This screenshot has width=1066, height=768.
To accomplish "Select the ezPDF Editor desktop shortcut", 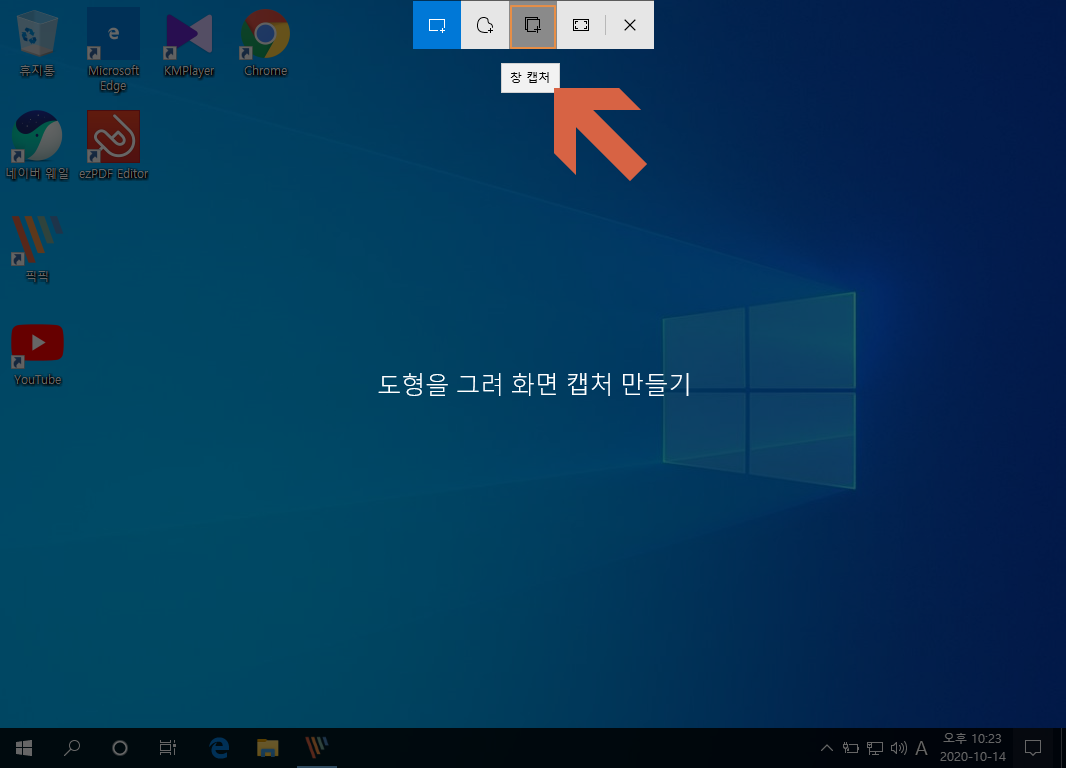I will point(114,146).
